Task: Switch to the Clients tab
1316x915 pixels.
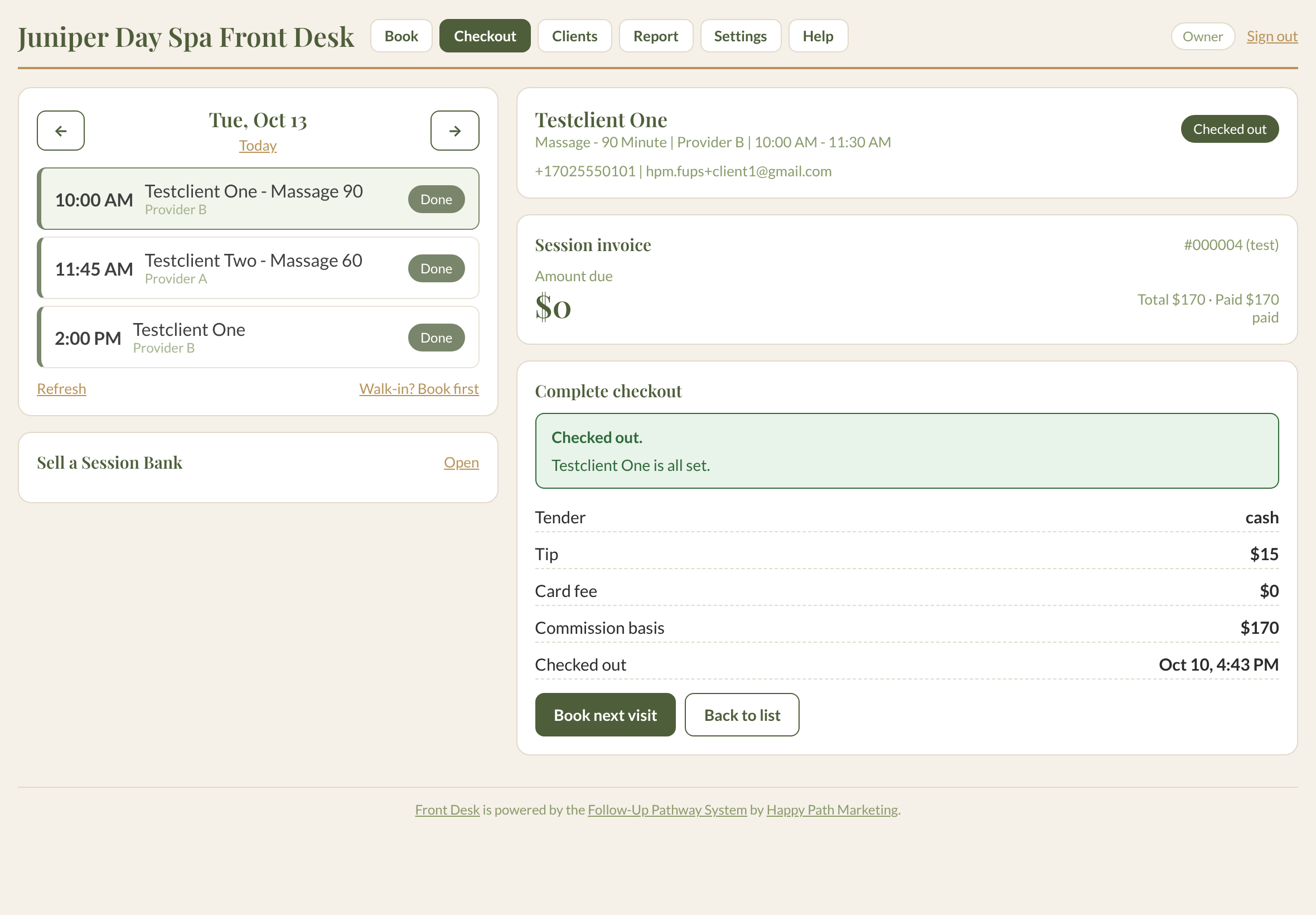Action: click(575, 36)
